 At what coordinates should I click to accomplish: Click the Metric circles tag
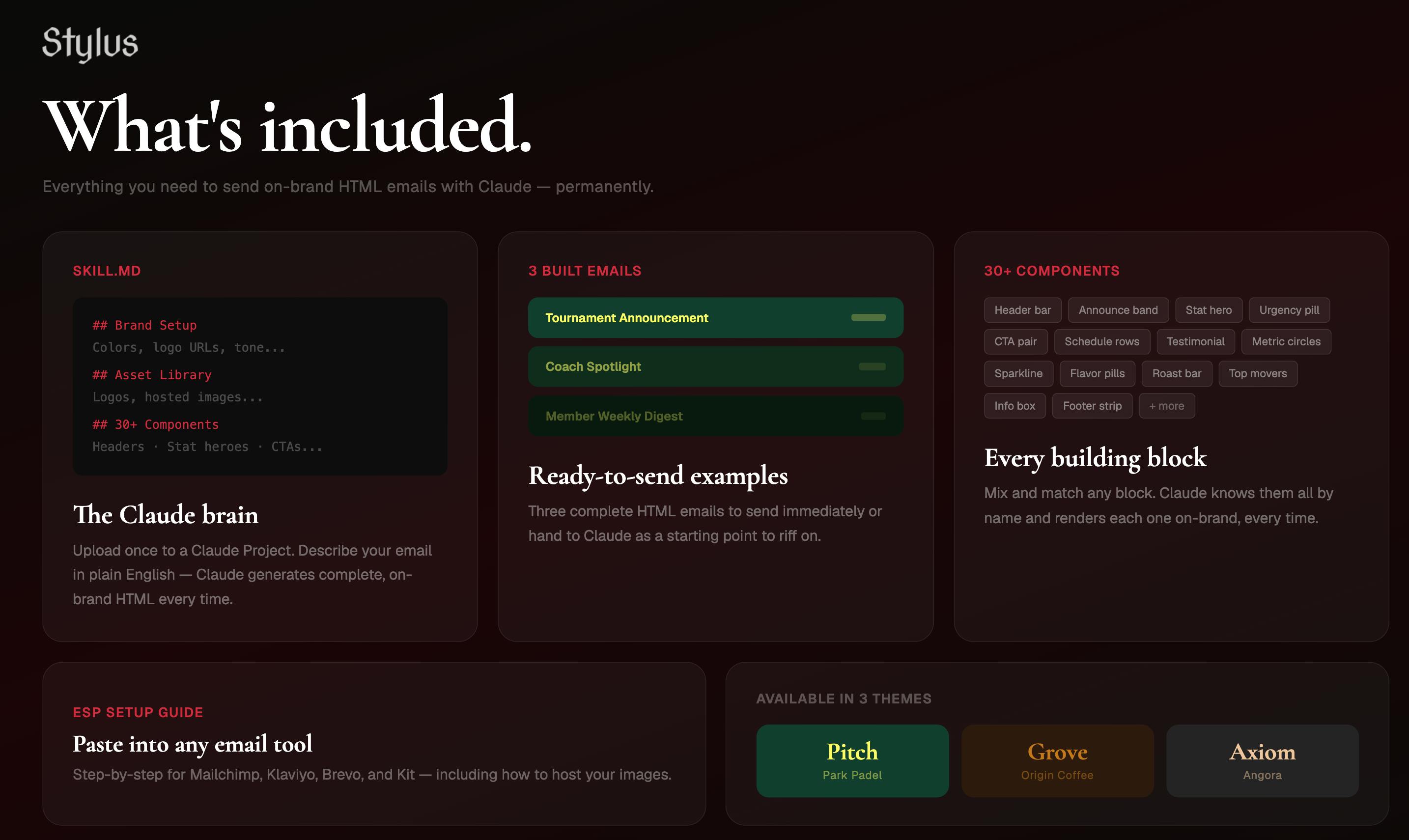coord(1286,342)
